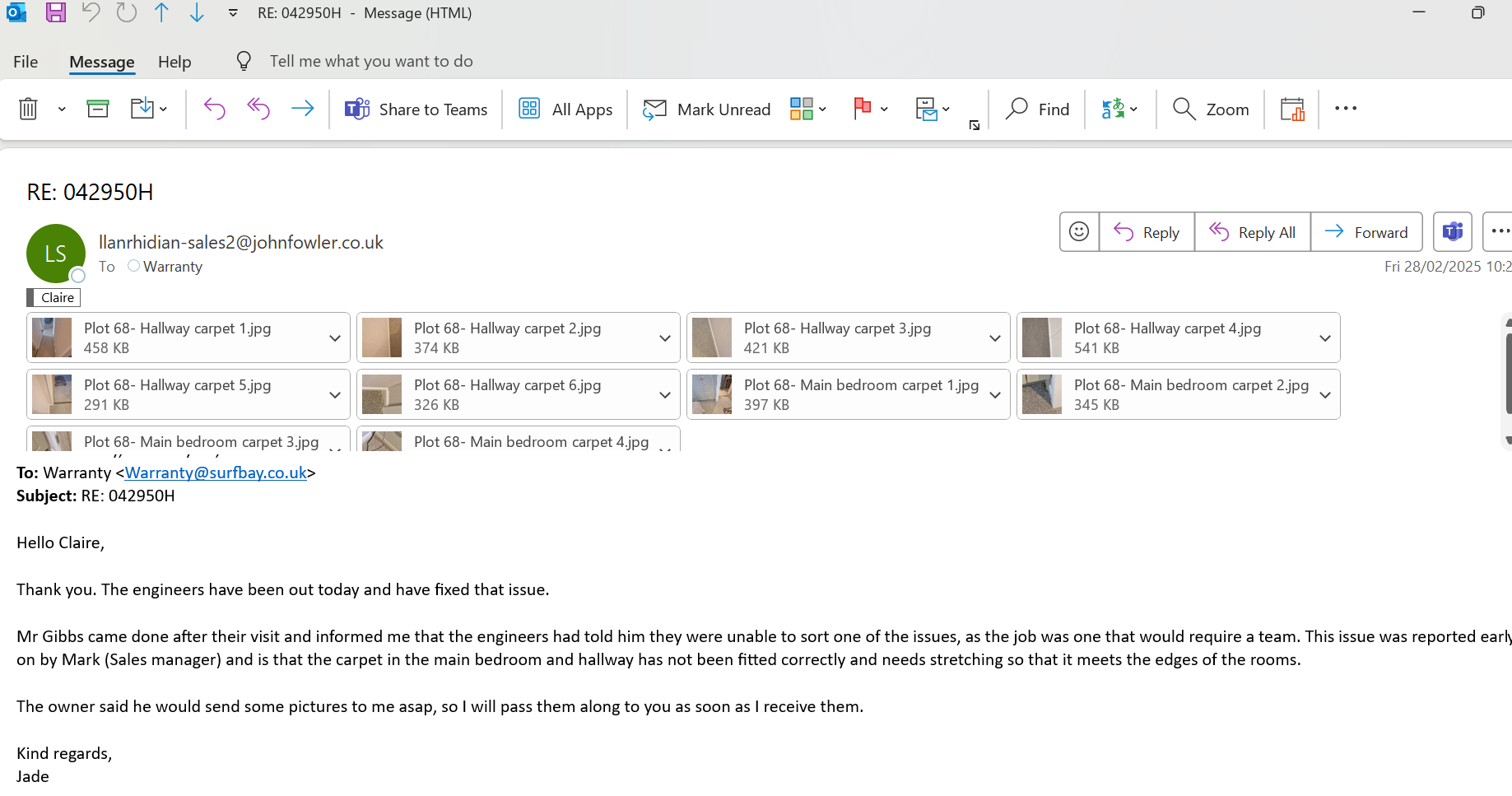
Task: Switch to the Help tab
Action: (x=174, y=62)
